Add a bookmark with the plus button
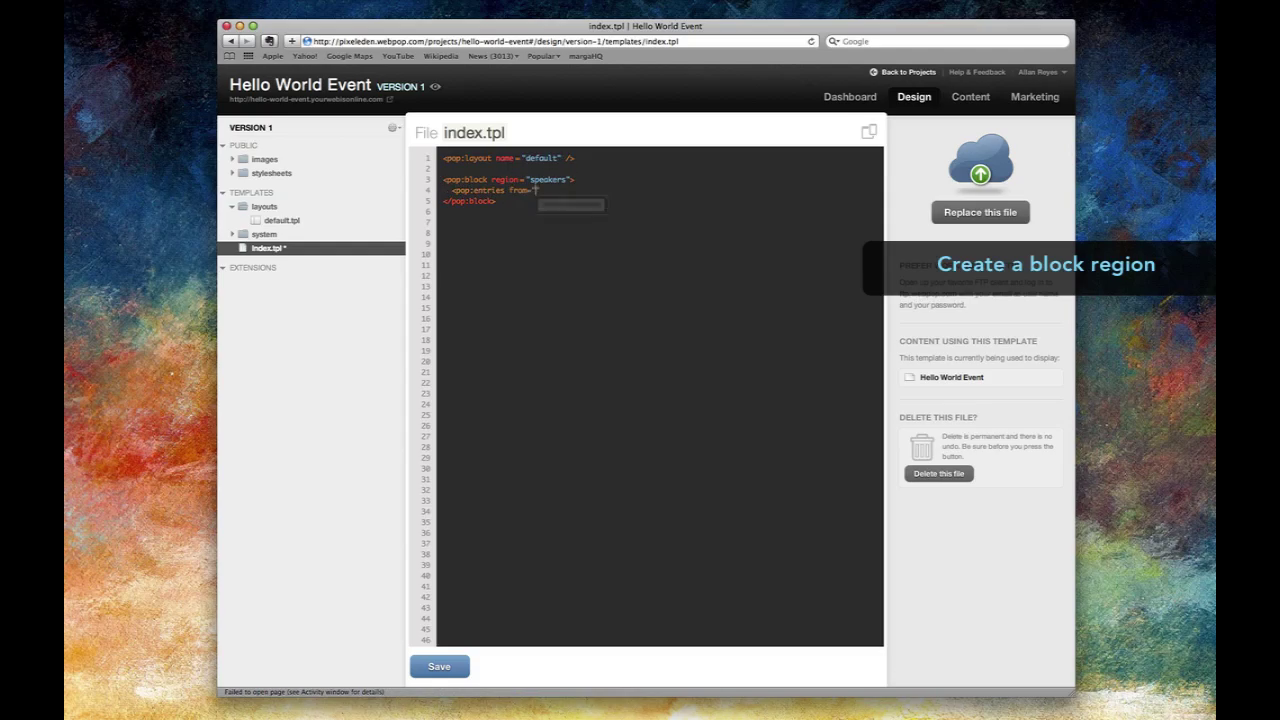The height and width of the screenshot is (720, 1280). click(292, 41)
